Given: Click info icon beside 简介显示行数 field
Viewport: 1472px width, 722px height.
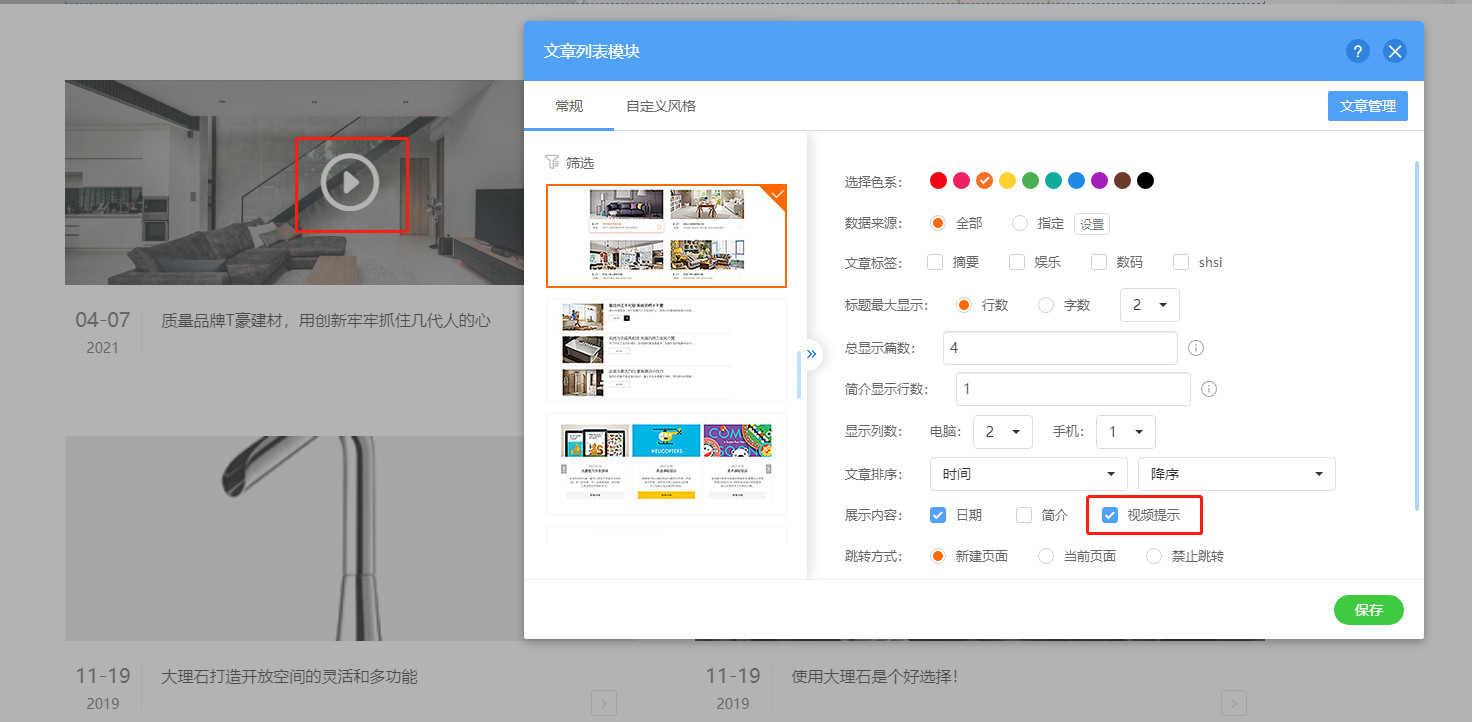Looking at the screenshot, I should (x=1208, y=389).
